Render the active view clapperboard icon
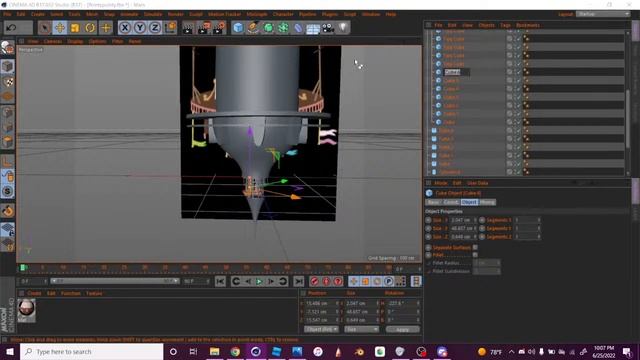The image size is (640, 360). coord(188,28)
